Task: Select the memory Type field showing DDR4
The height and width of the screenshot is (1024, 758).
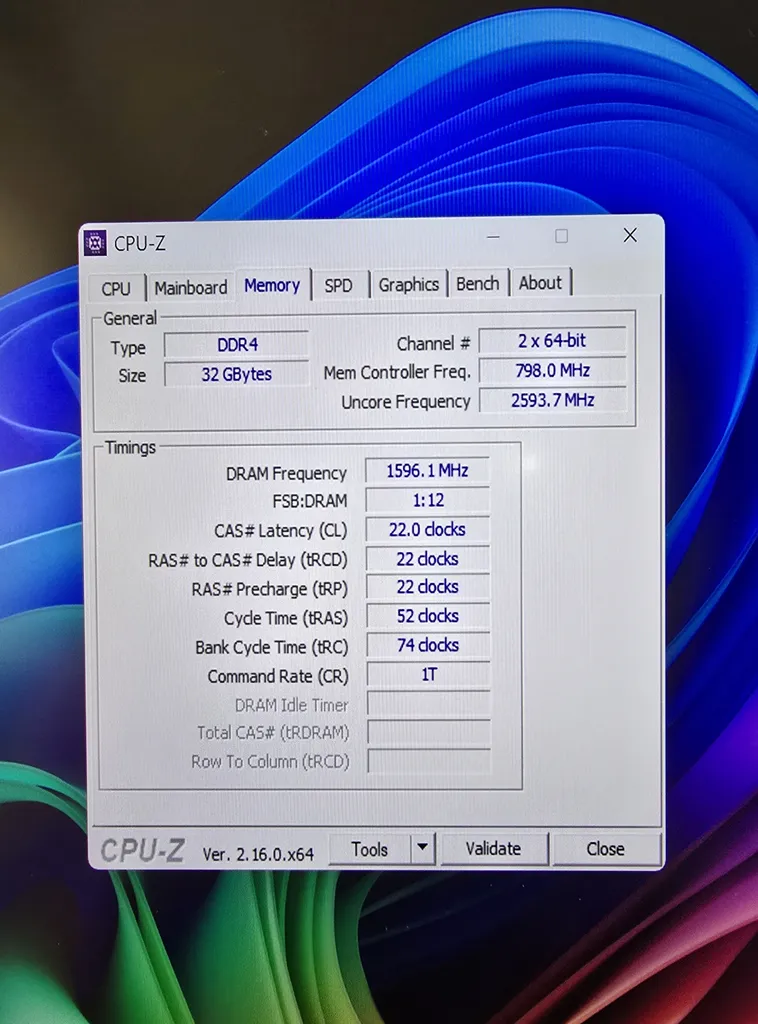Action: click(x=237, y=345)
